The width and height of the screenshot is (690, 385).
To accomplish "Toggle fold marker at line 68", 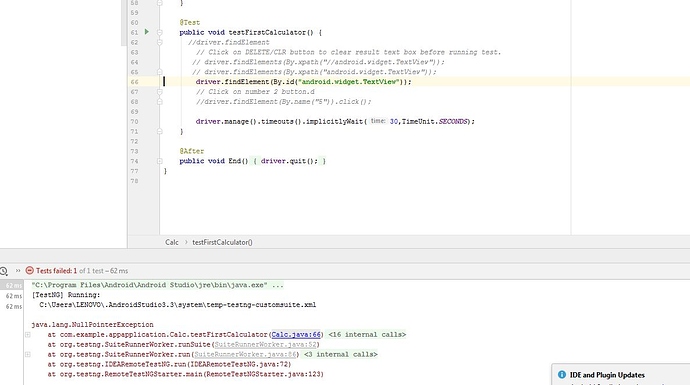I will pos(160,102).
